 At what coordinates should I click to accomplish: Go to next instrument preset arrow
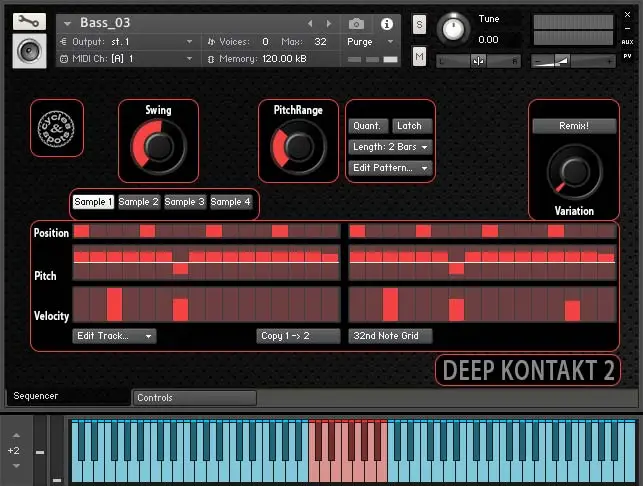click(x=328, y=24)
